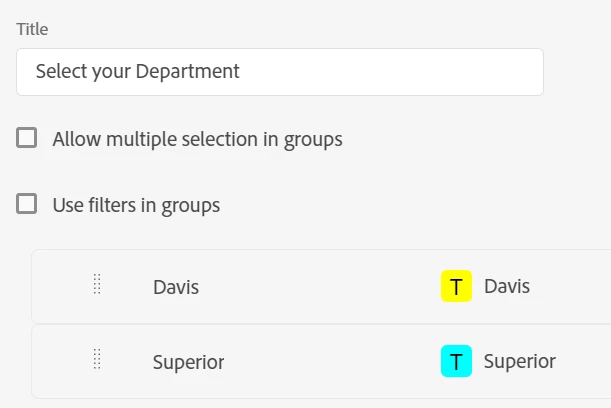Click empty space right of the title text
The image size is (611, 408).
coord(400,72)
